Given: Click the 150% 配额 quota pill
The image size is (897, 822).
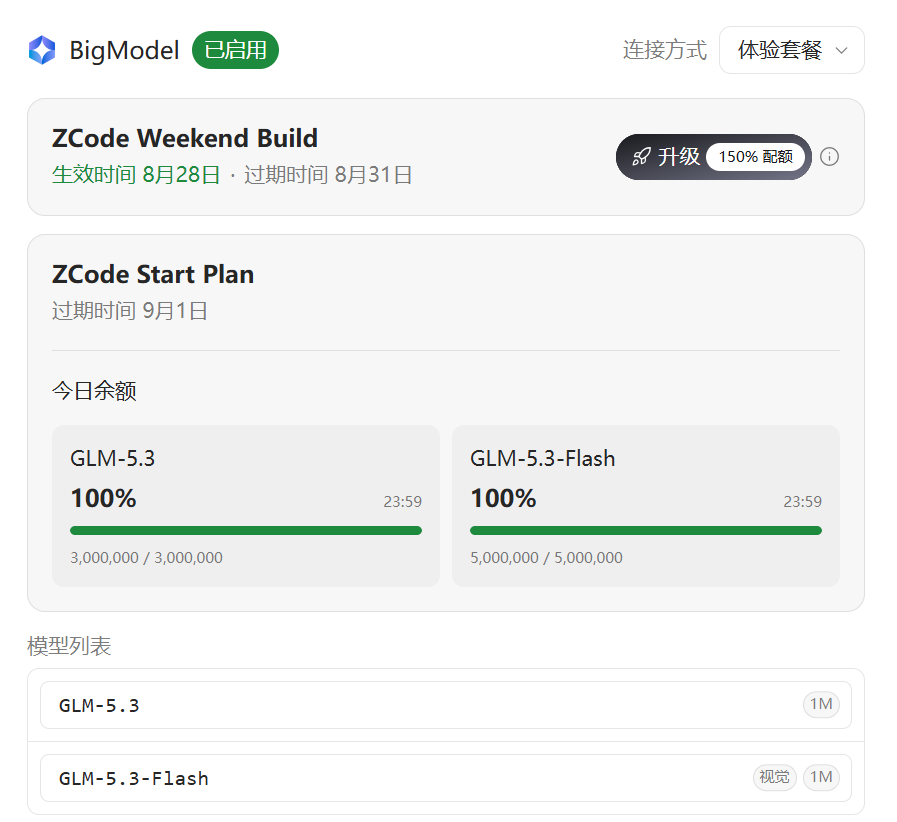Looking at the screenshot, I should 755,157.
